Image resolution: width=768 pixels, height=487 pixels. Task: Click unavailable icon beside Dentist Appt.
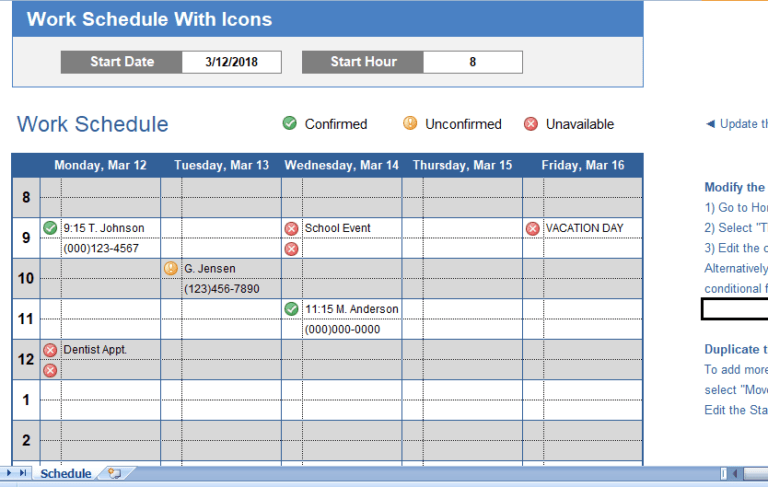click(50, 350)
